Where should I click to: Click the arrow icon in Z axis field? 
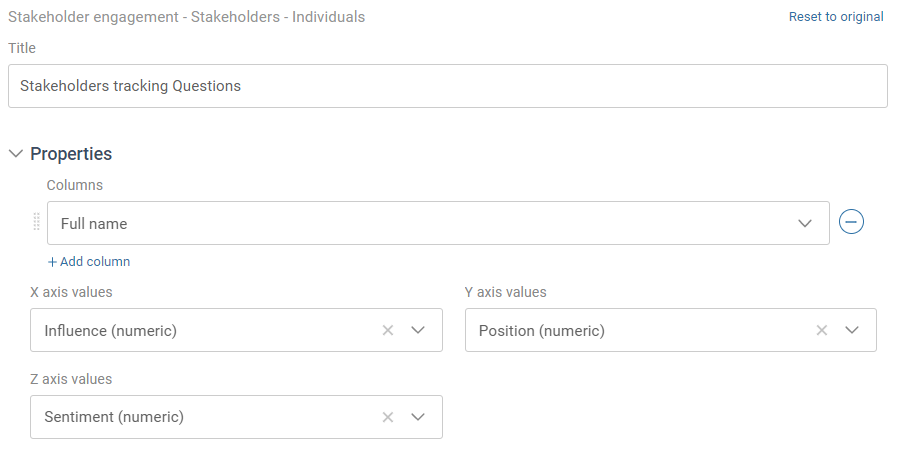pos(418,417)
